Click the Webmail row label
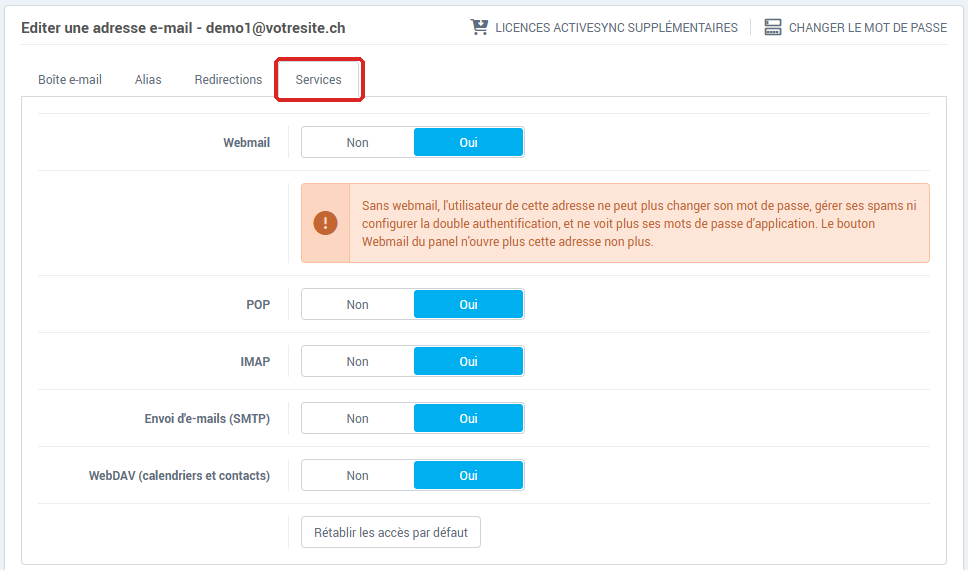The height and width of the screenshot is (570, 968). (246, 143)
